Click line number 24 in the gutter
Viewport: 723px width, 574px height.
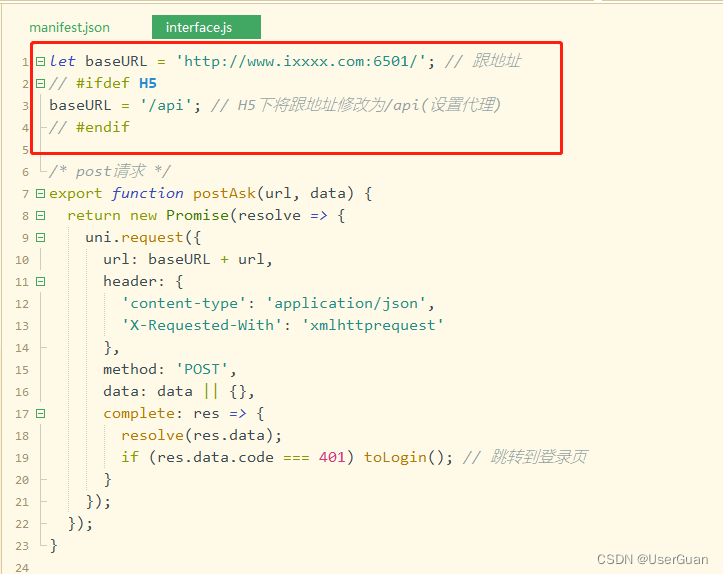(22, 568)
